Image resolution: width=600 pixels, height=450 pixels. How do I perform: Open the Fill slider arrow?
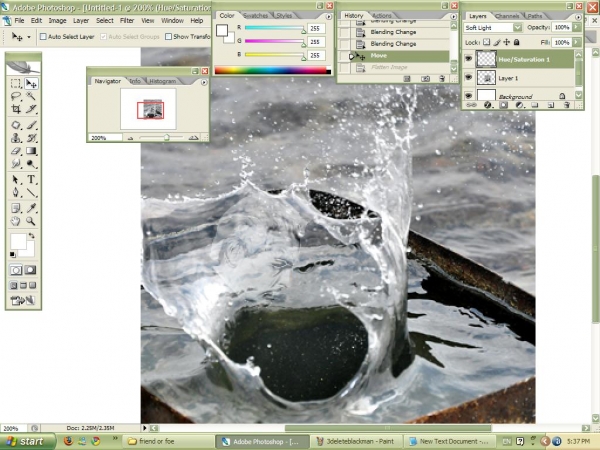(x=576, y=42)
